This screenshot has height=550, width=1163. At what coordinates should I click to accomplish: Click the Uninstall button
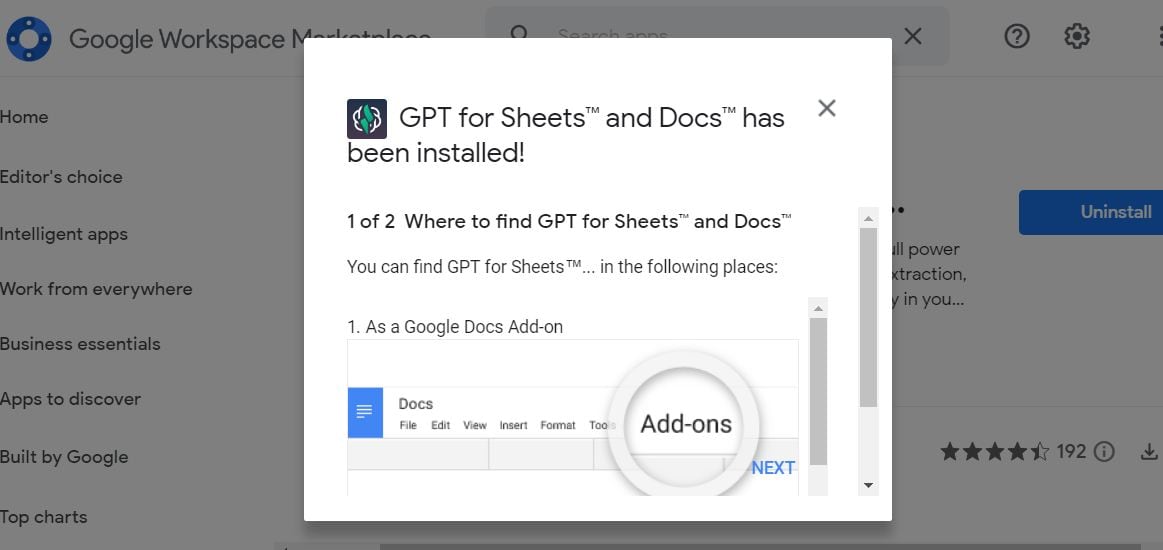point(1091,212)
